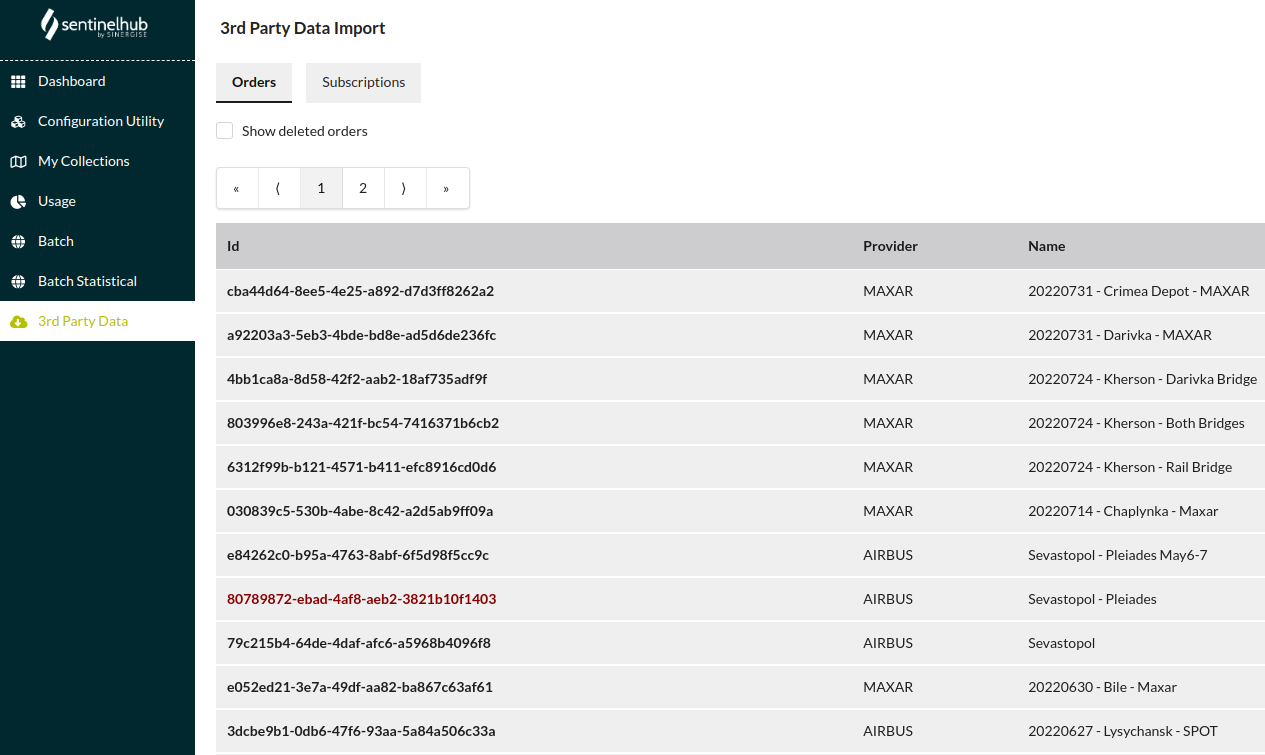The width and height of the screenshot is (1265, 755).
Task: Open the Batch section
Action: (97, 241)
